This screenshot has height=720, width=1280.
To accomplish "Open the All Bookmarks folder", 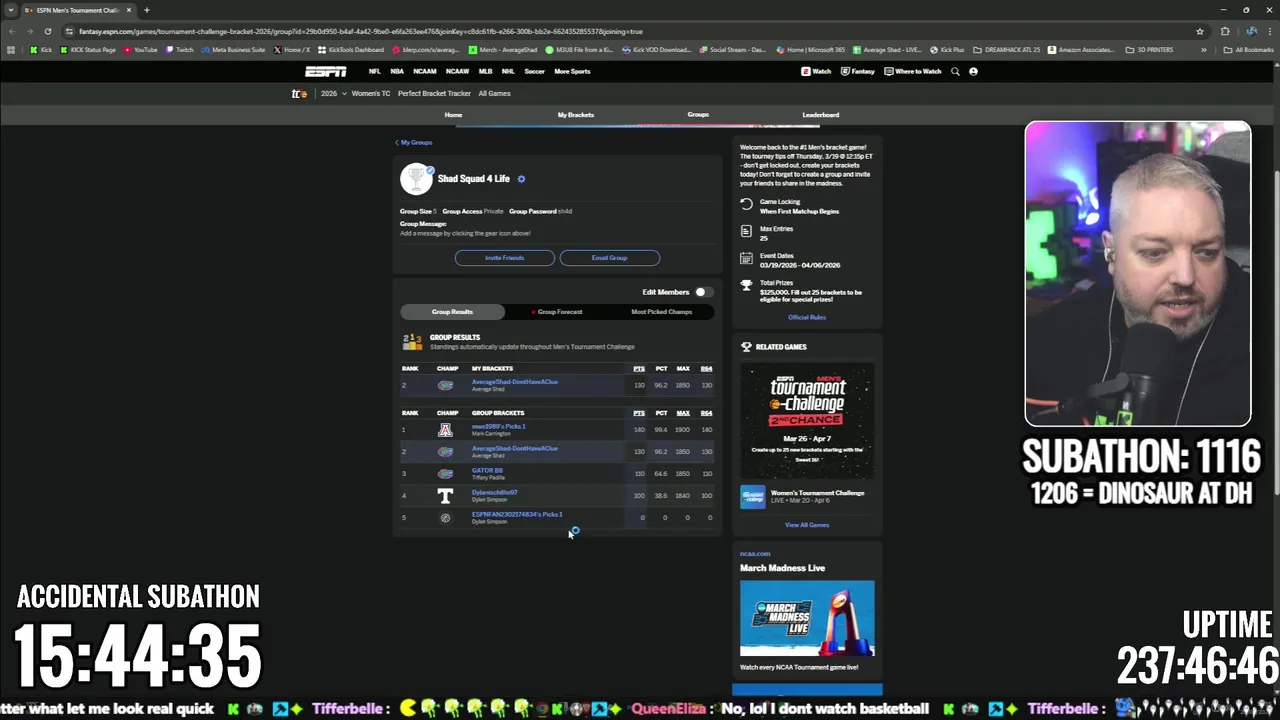I will [x=1250, y=50].
